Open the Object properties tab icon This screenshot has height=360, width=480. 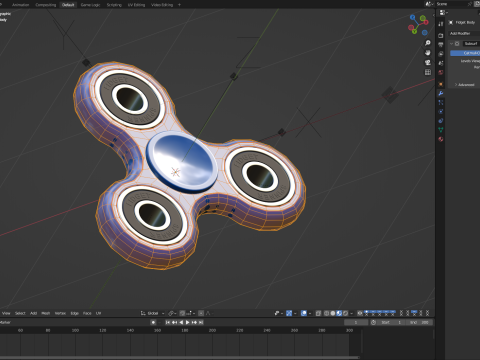pos(441,84)
